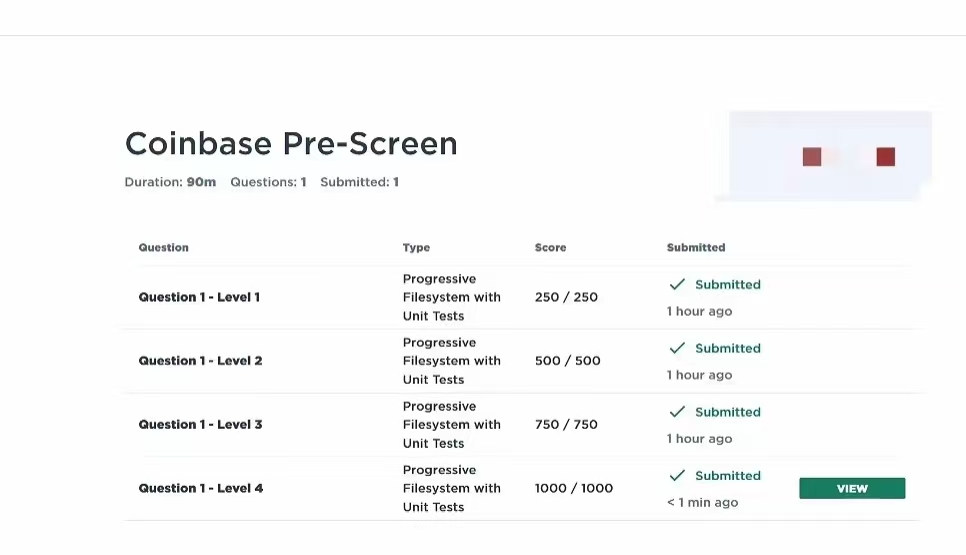The height and width of the screenshot is (555, 966).
Task: Click the Question column header
Action: coord(163,248)
